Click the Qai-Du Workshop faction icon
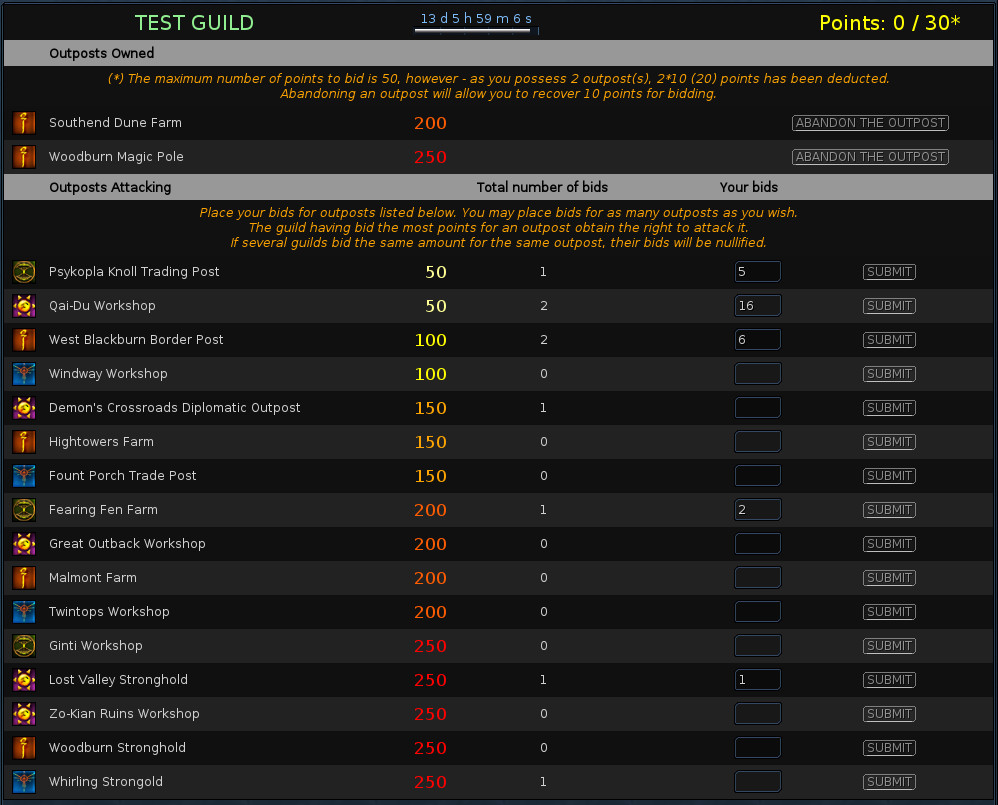The width and height of the screenshot is (998, 805). point(24,306)
